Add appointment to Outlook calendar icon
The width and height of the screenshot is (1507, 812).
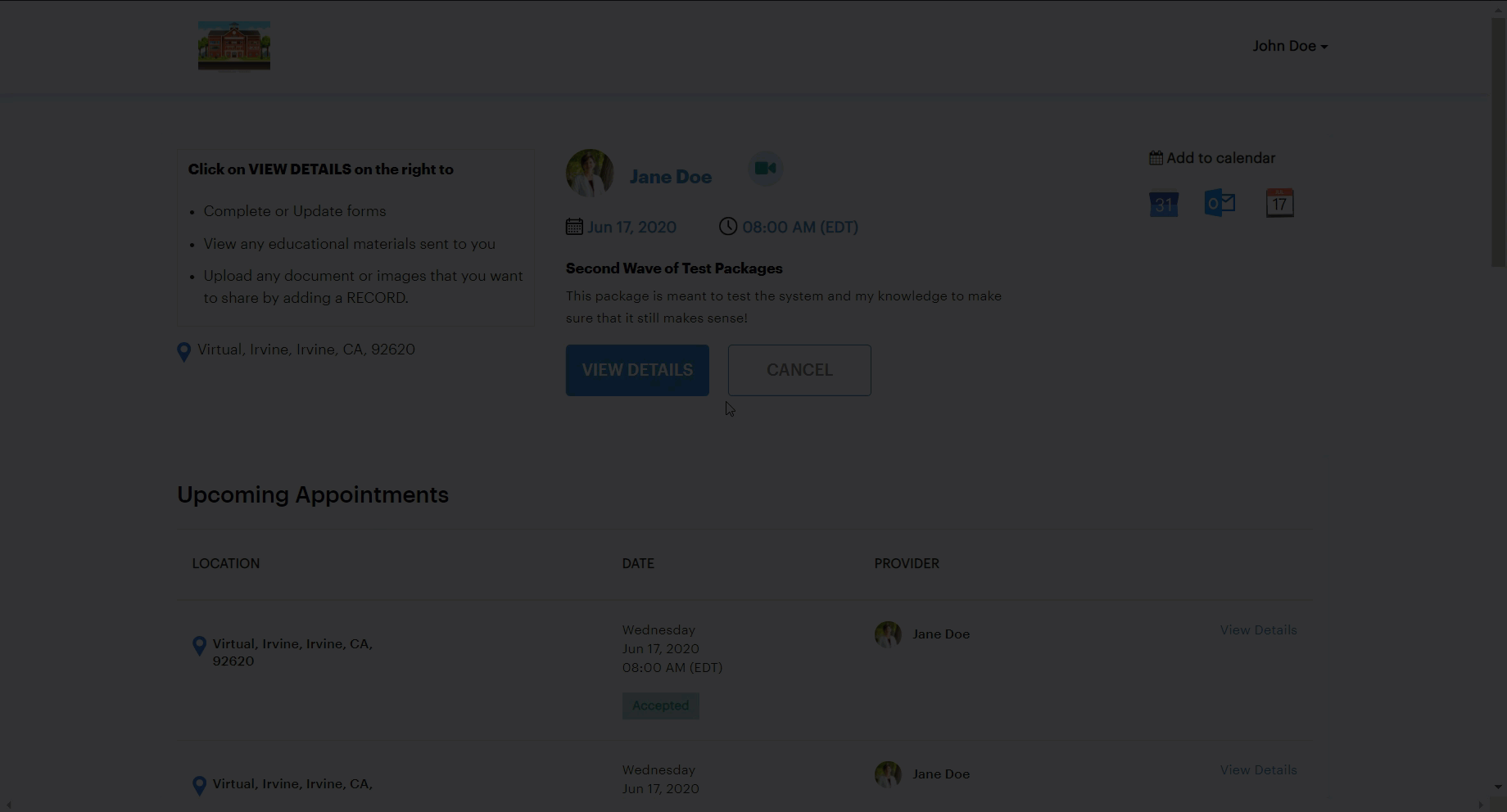pyautogui.click(x=1220, y=203)
